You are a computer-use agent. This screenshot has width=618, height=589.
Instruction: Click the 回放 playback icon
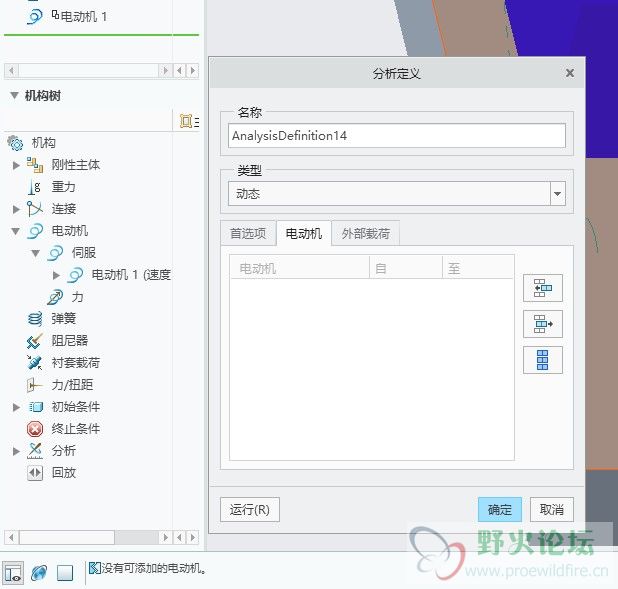[35, 473]
